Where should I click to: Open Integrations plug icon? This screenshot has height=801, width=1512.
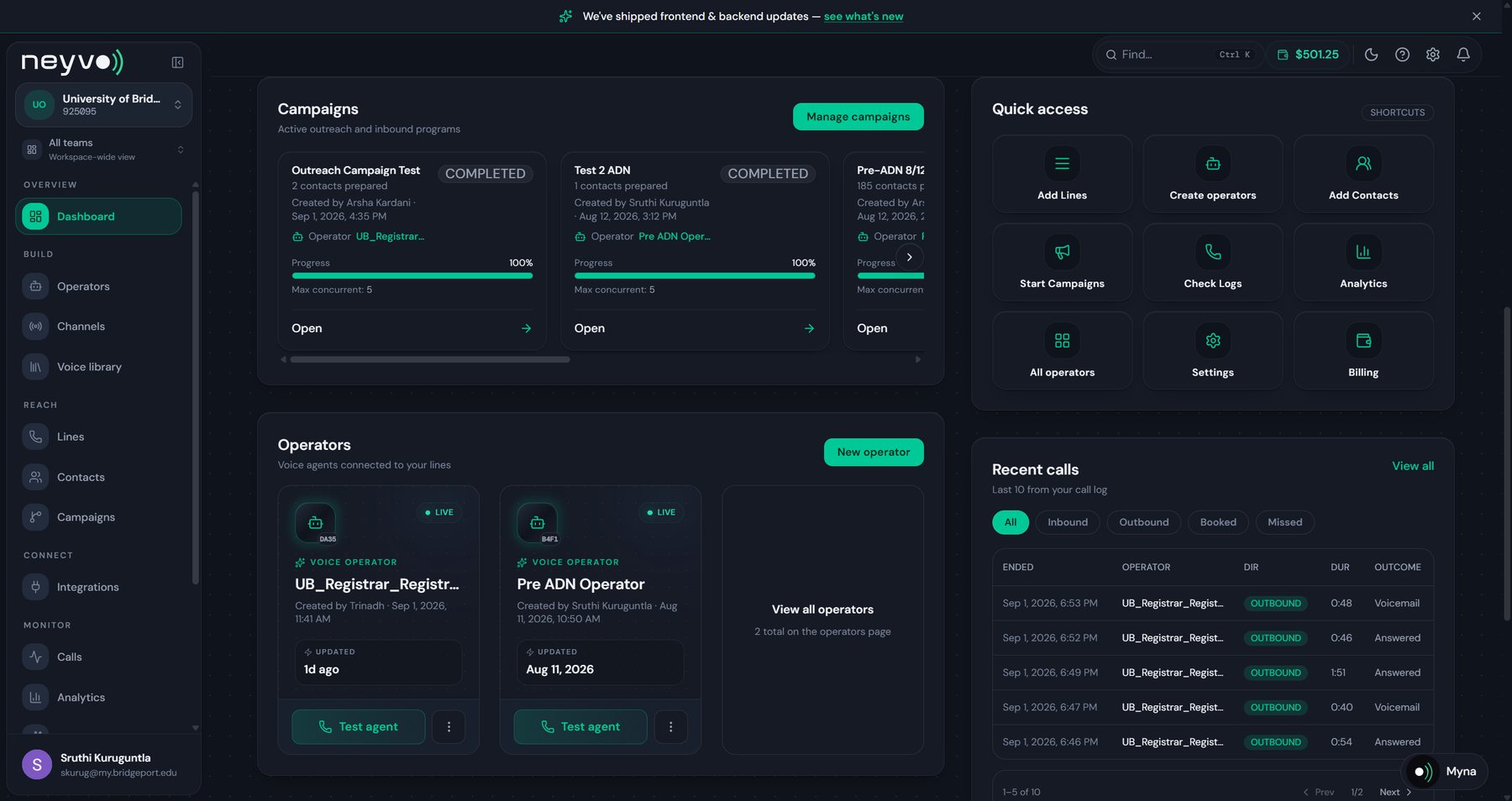pyautogui.click(x=35, y=587)
